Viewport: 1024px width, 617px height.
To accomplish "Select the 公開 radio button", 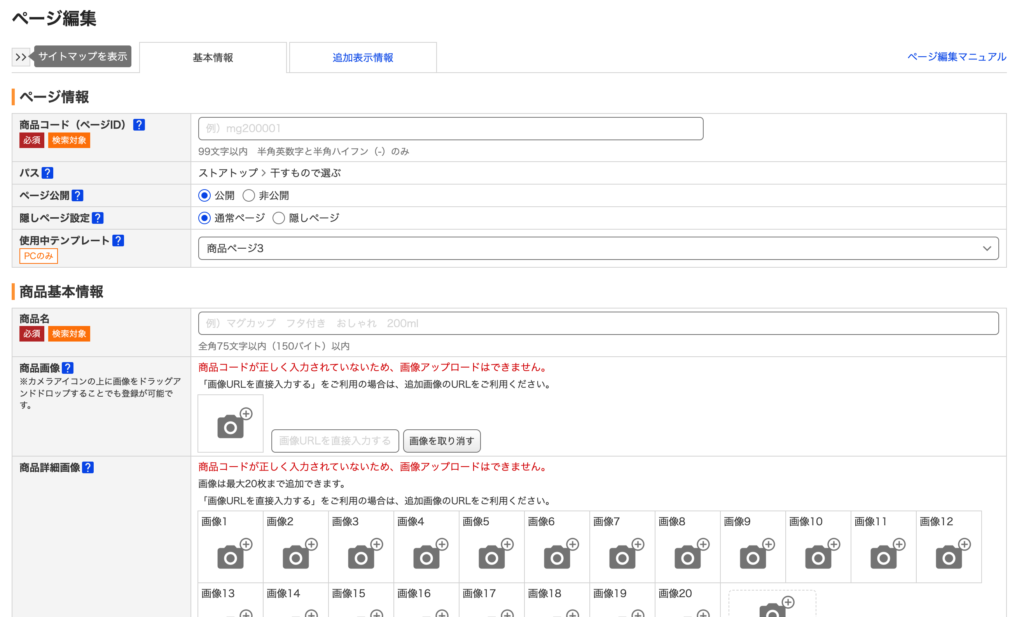I will 204,195.
